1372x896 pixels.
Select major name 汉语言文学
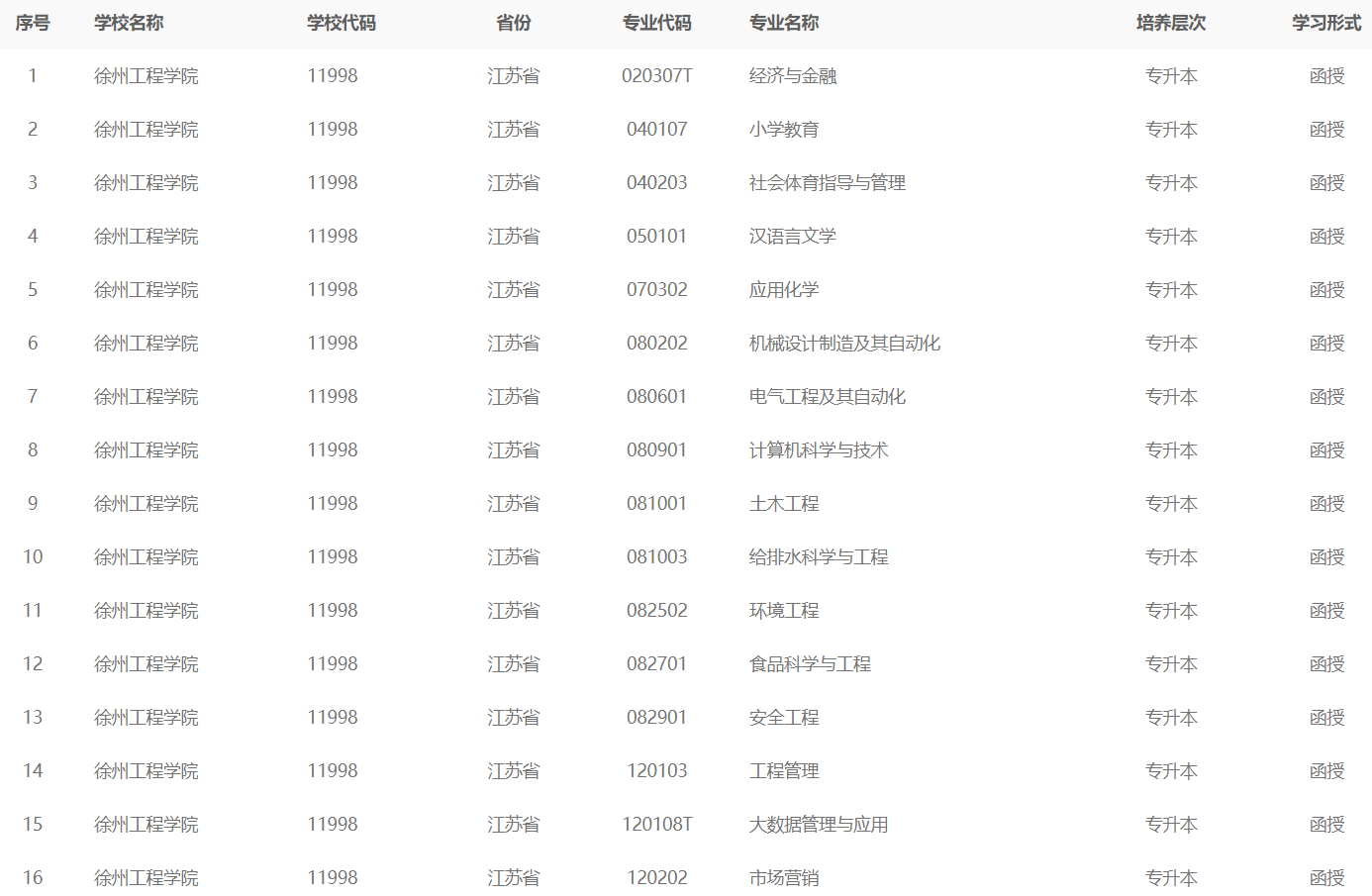(x=793, y=237)
